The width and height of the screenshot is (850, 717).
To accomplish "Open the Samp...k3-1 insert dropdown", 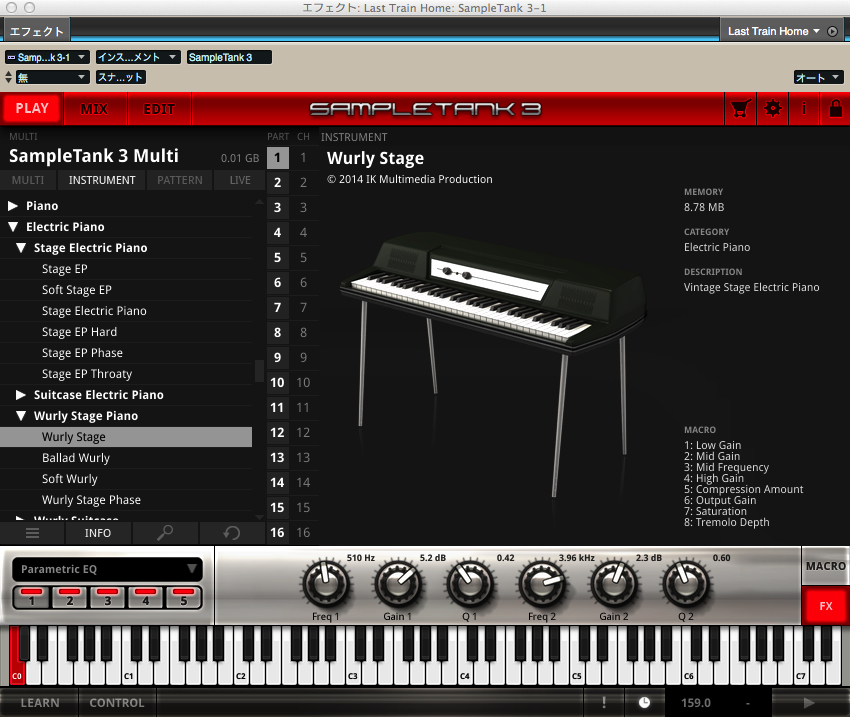I will [x=47, y=57].
